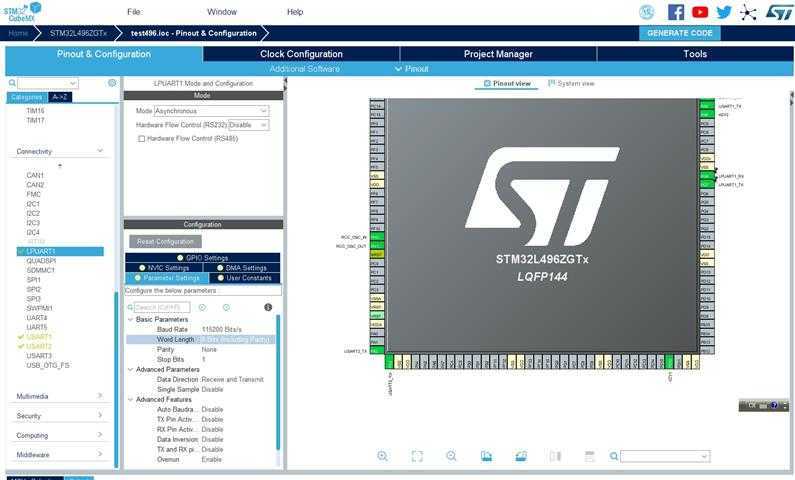The height and width of the screenshot is (480, 795).
Task: Click the STM32L496ZGTx breadcrumb
Action: [79, 33]
